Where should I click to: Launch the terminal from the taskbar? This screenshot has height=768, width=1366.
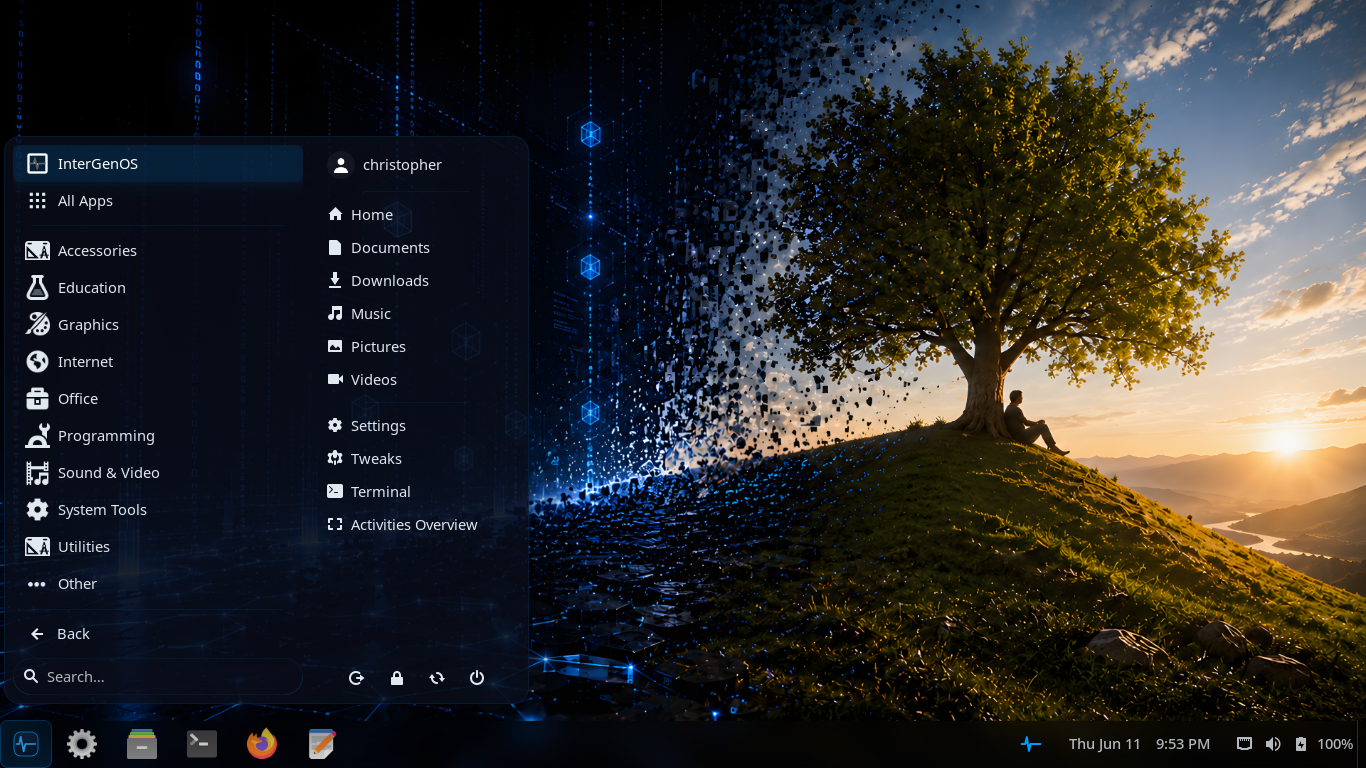pos(202,744)
